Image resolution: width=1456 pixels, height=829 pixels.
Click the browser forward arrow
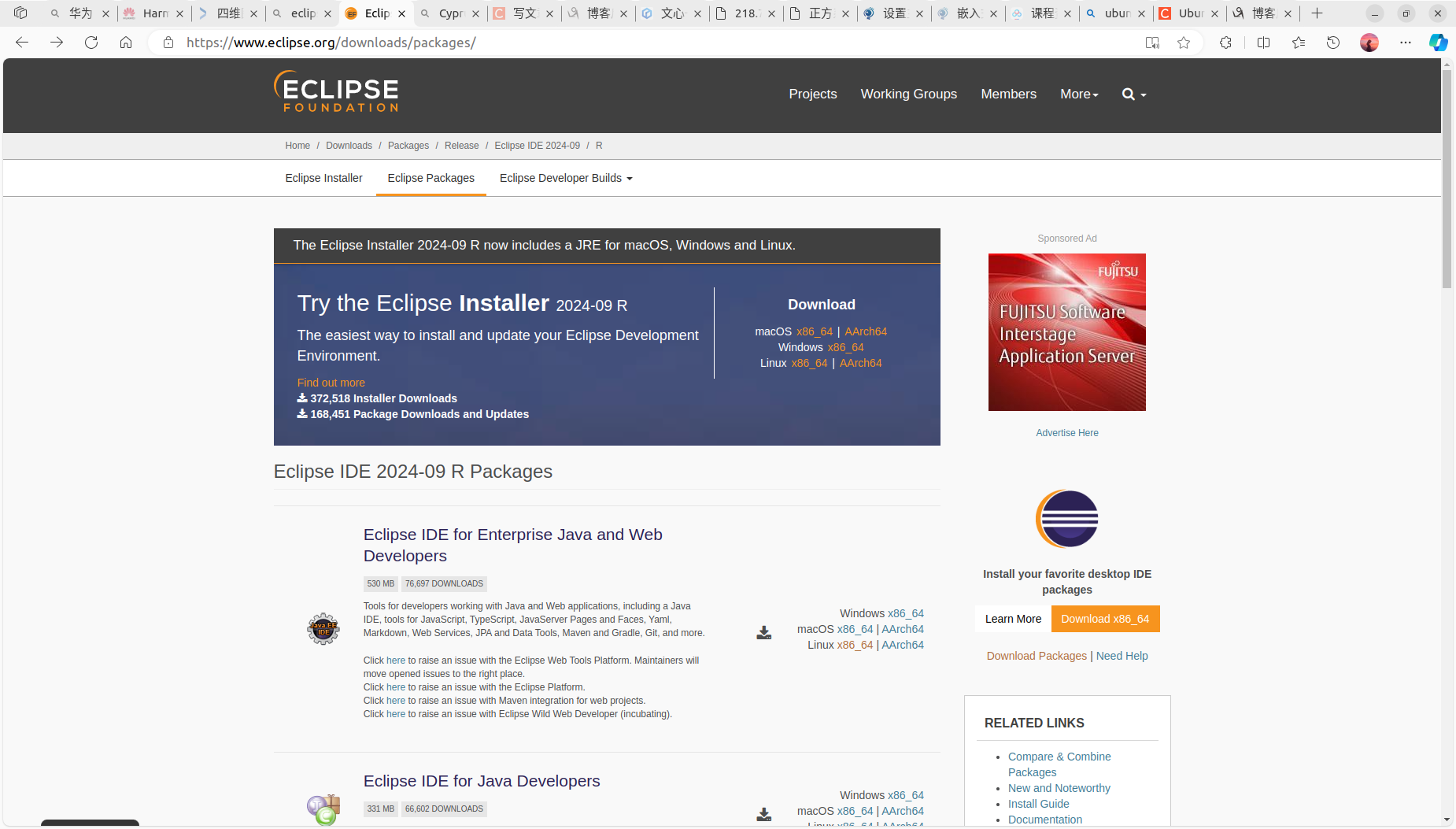coord(57,43)
